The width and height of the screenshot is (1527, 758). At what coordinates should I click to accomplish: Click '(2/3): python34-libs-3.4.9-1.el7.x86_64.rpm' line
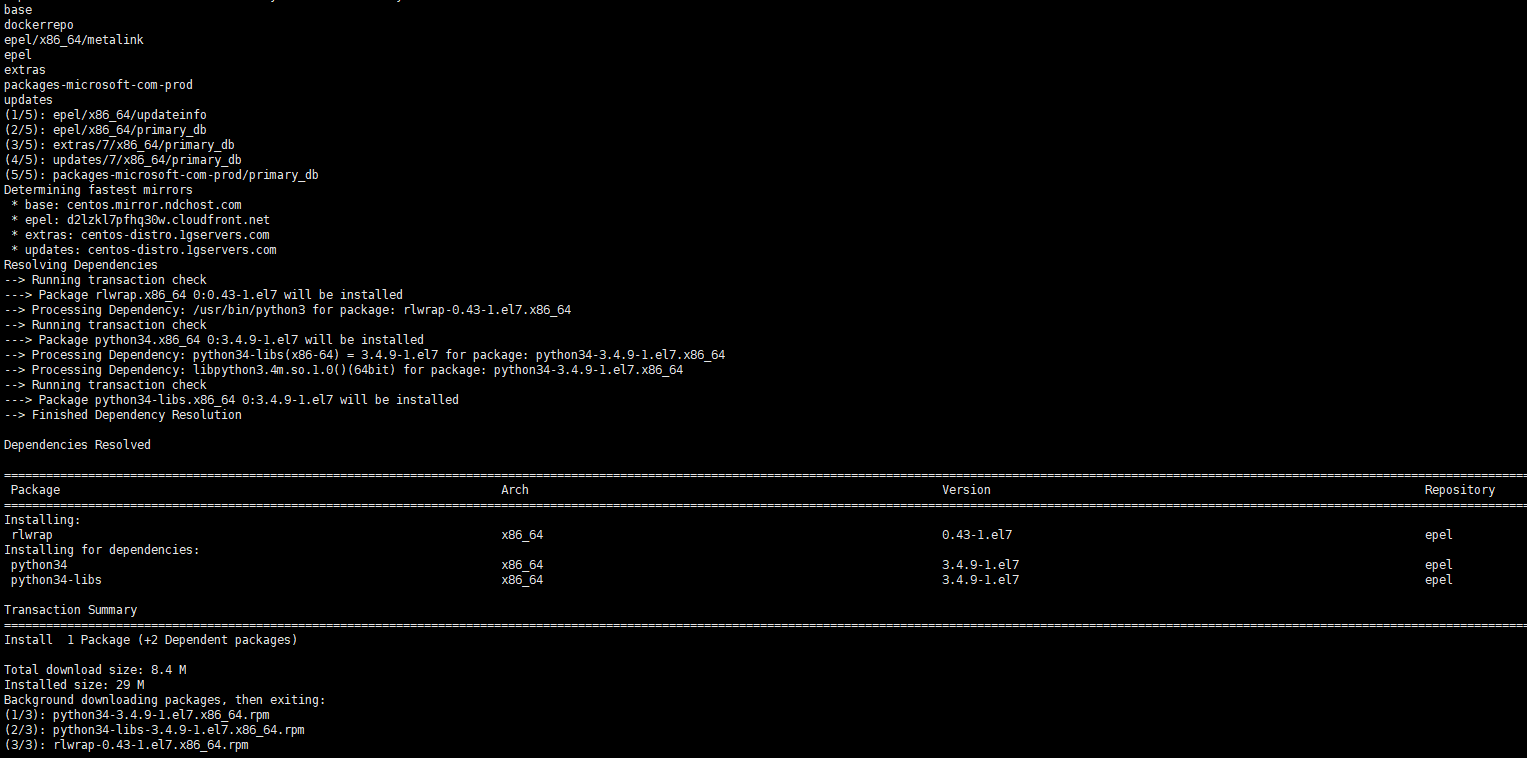click(154, 730)
